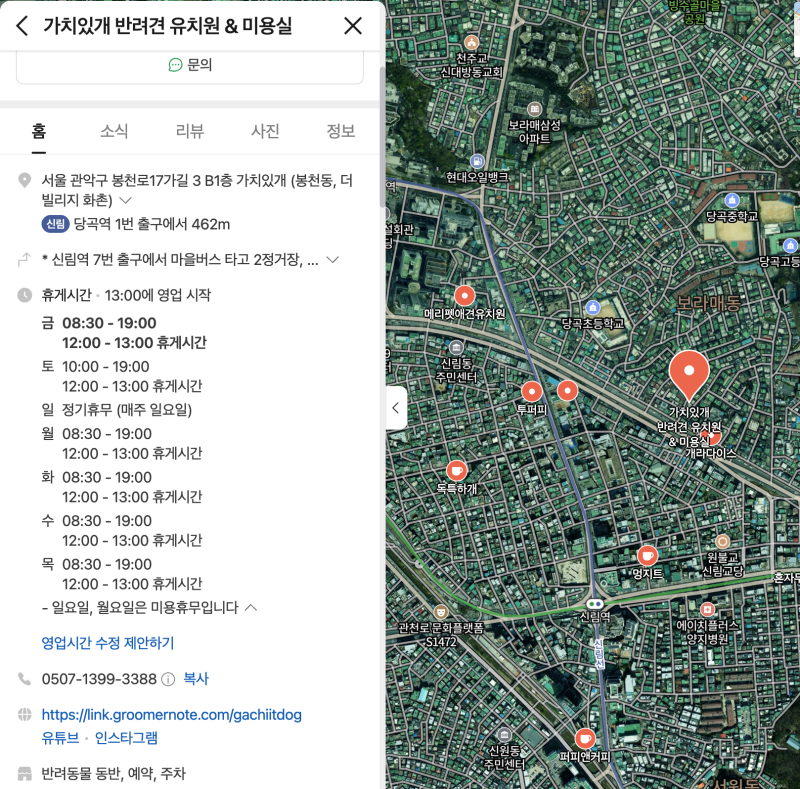Click the red marker right of 투퍼피
Image resolution: width=800 pixels, height=789 pixels.
click(567, 391)
